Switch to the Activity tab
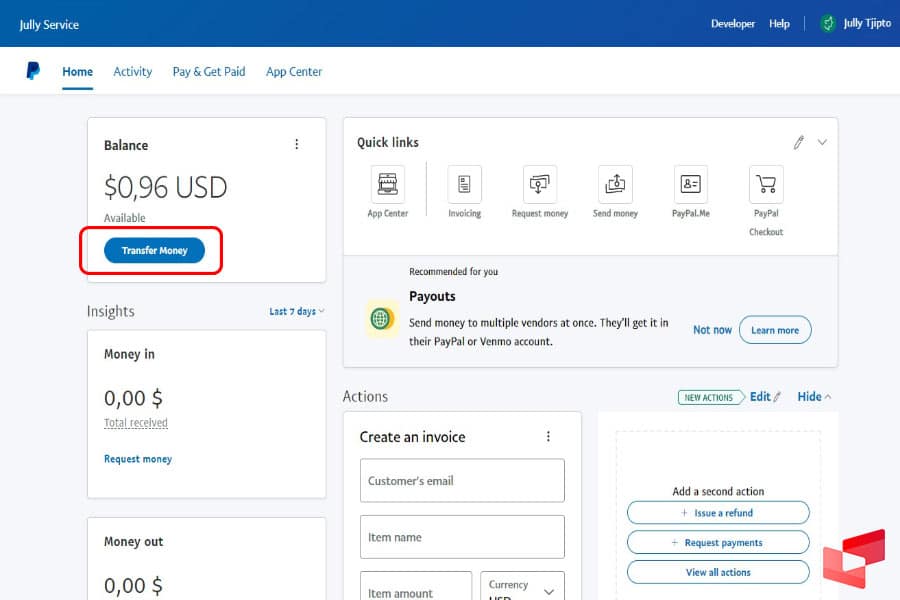This screenshot has height=600, width=900. click(x=132, y=72)
